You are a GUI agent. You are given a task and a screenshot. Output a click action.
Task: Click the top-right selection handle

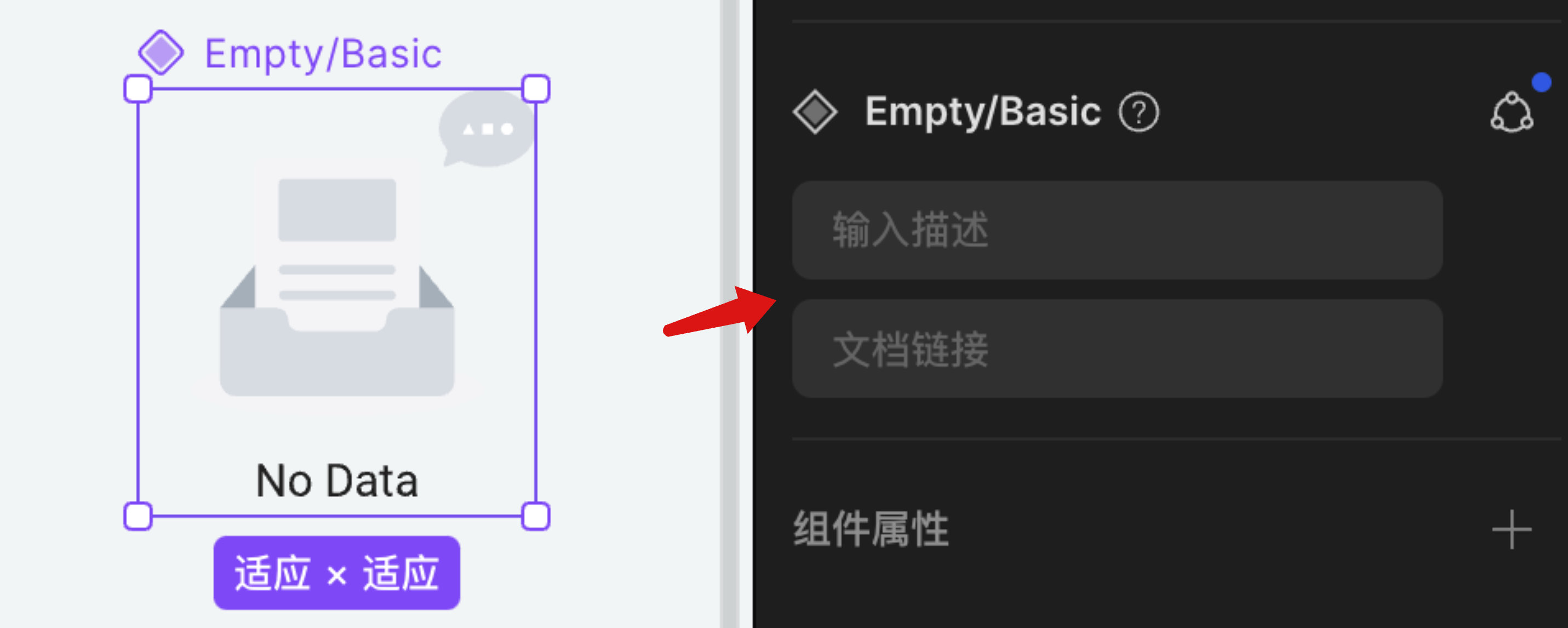536,89
